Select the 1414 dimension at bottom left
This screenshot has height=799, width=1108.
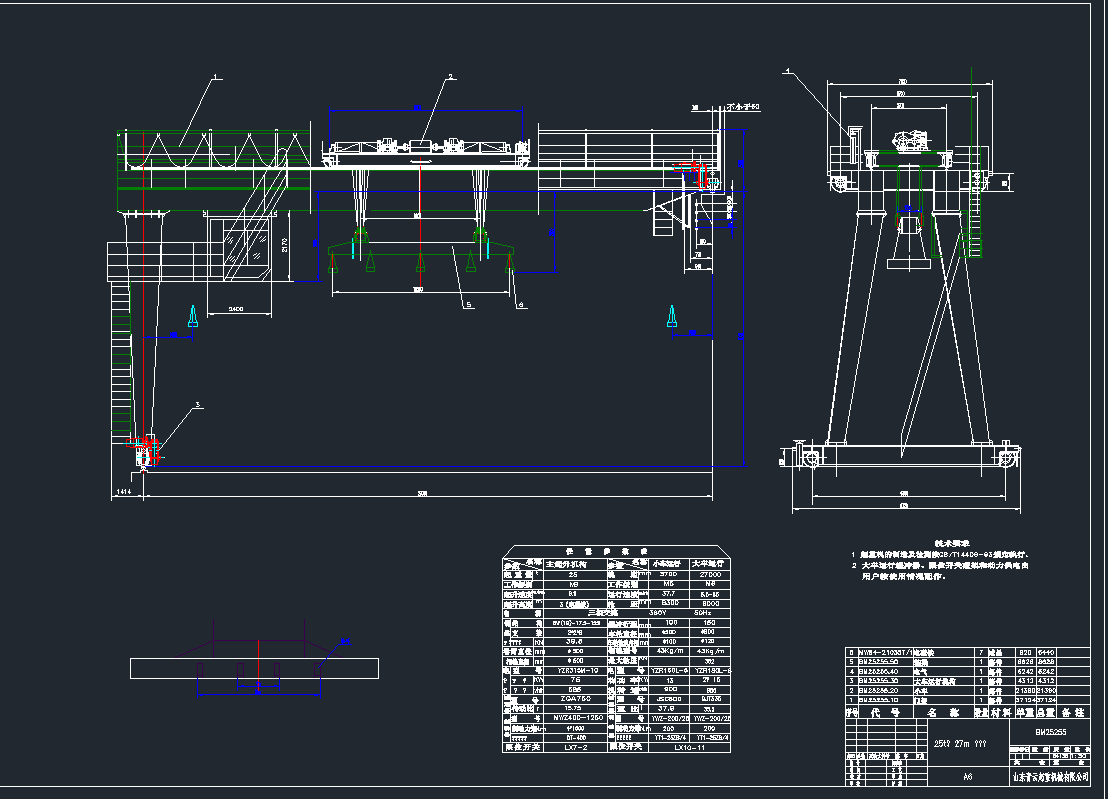(x=124, y=492)
